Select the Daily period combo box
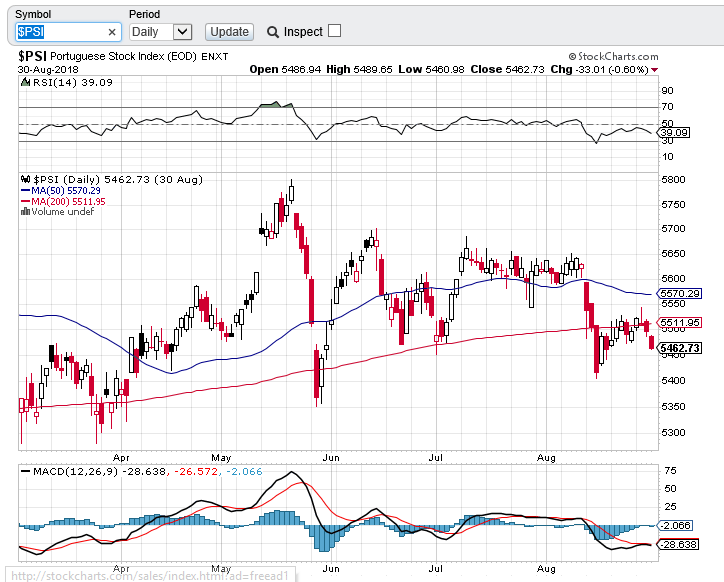The width and height of the screenshot is (724, 582). (x=160, y=32)
